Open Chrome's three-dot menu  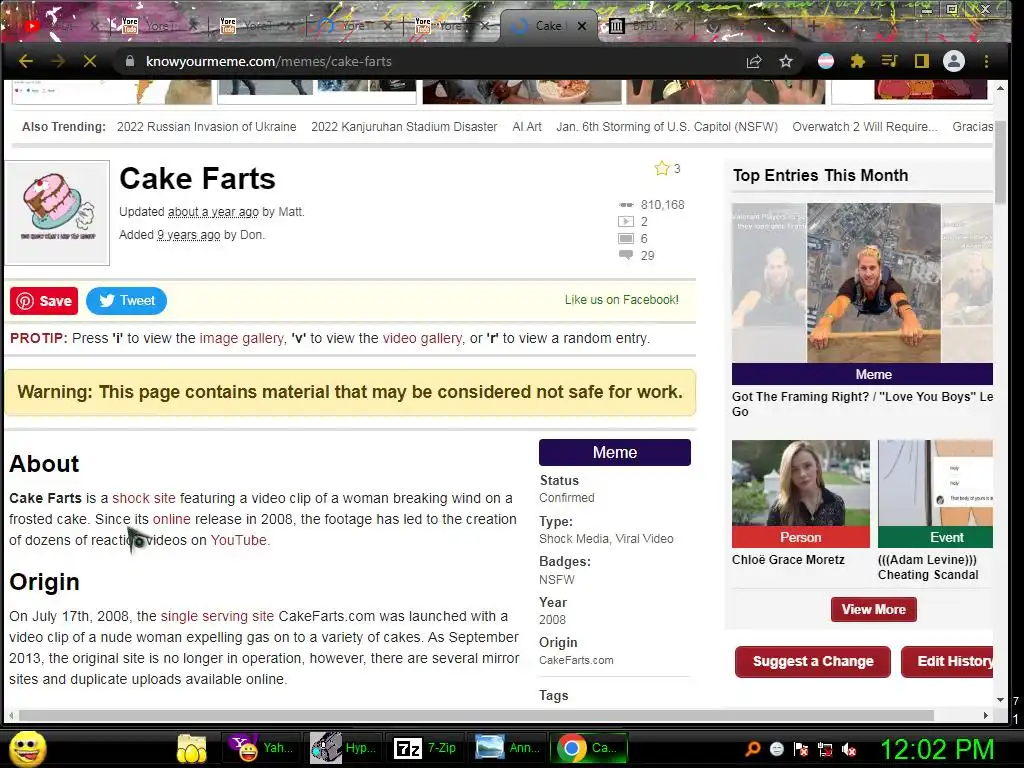[x=986, y=61]
